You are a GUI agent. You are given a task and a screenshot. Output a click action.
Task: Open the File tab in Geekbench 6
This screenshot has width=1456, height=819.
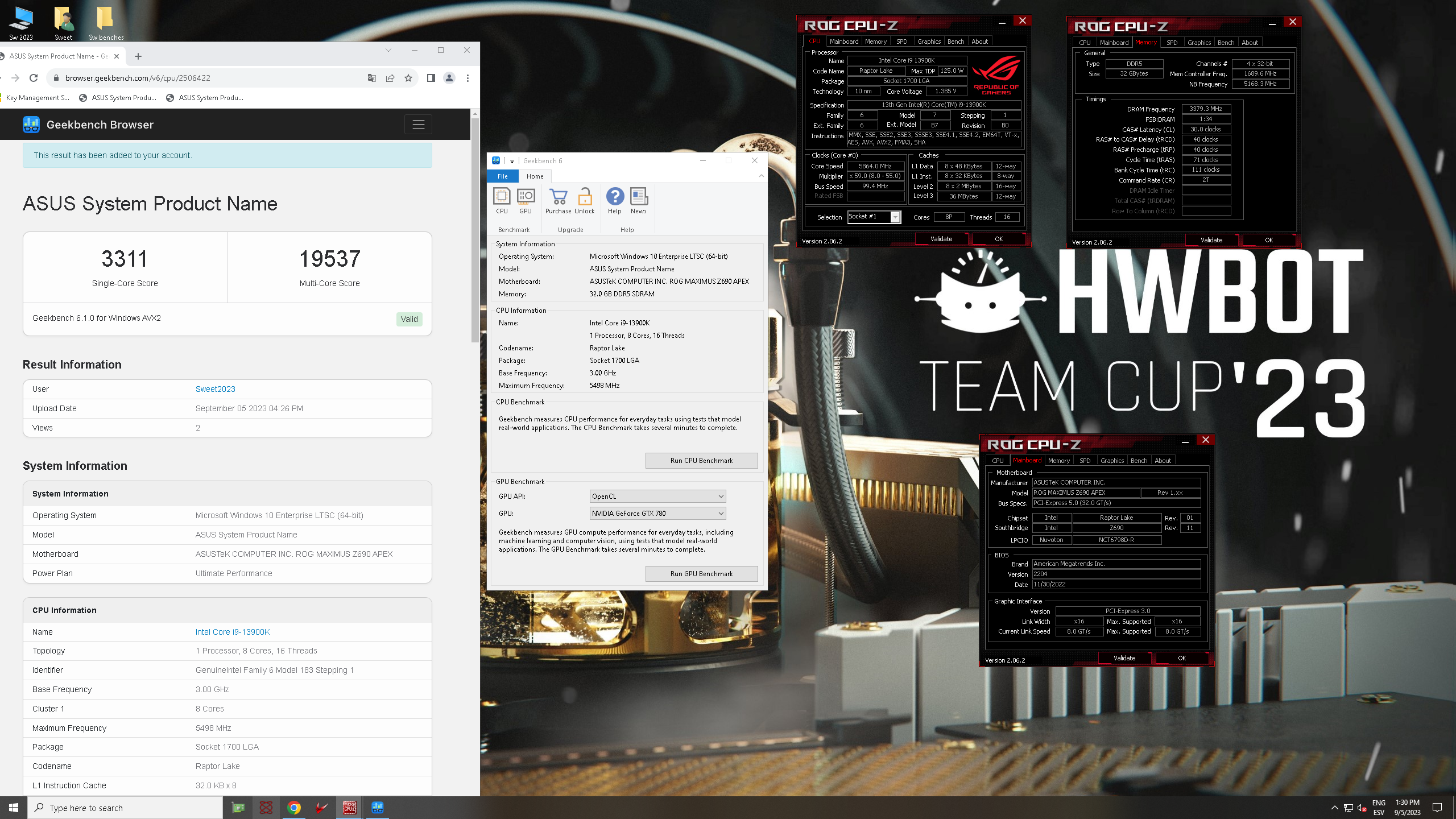[503, 176]
